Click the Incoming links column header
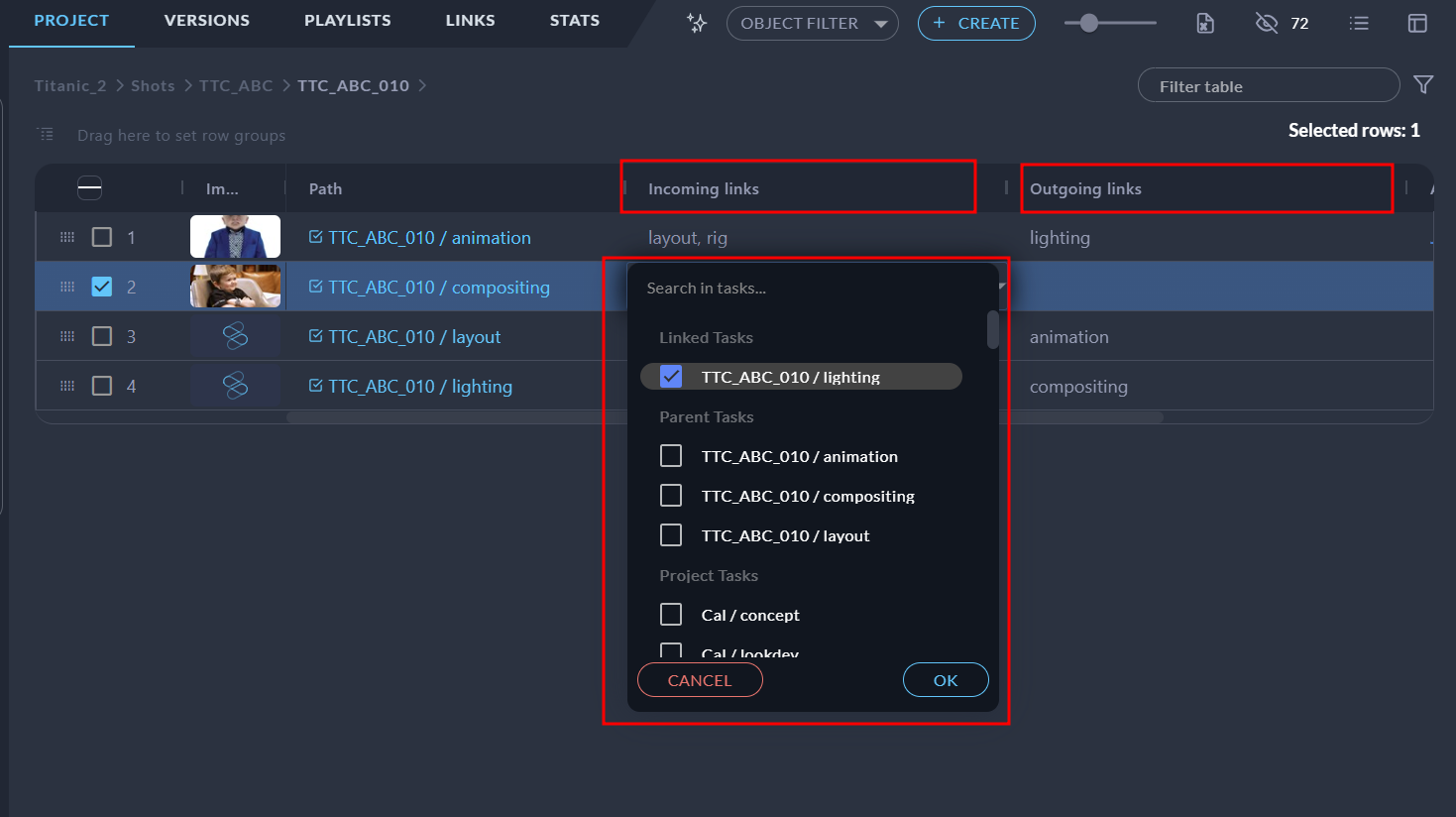This screenshot has width=1456, height=817. [x=814, y=188]
